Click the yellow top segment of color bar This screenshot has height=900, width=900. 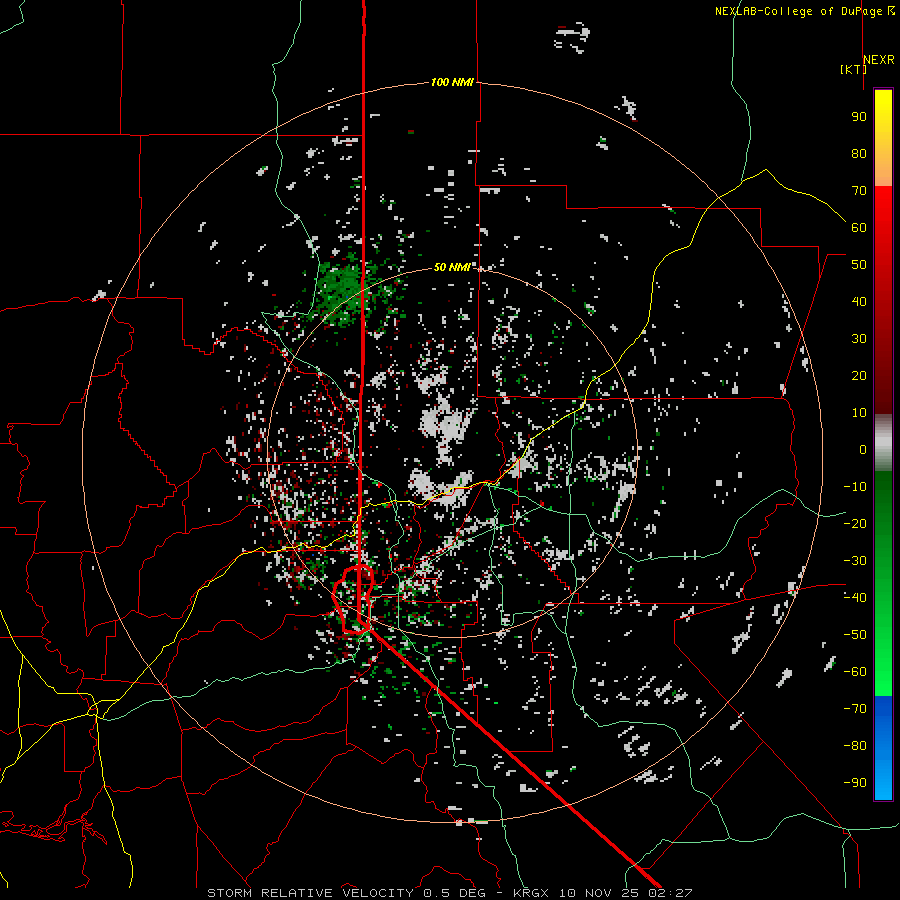pyautogui.click(x=883, y=138)
